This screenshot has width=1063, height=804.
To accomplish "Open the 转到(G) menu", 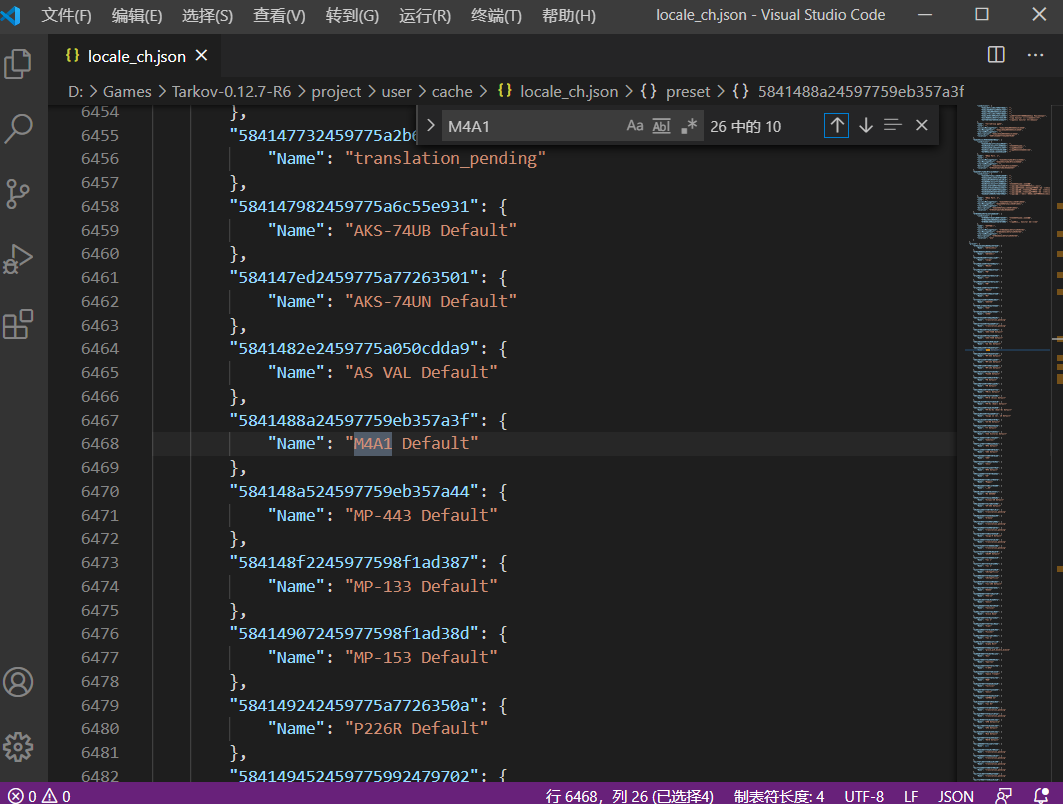I will (x=353, y=15).
